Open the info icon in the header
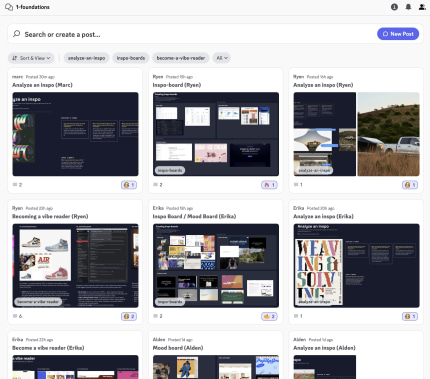430x379 pixels. 394,7
